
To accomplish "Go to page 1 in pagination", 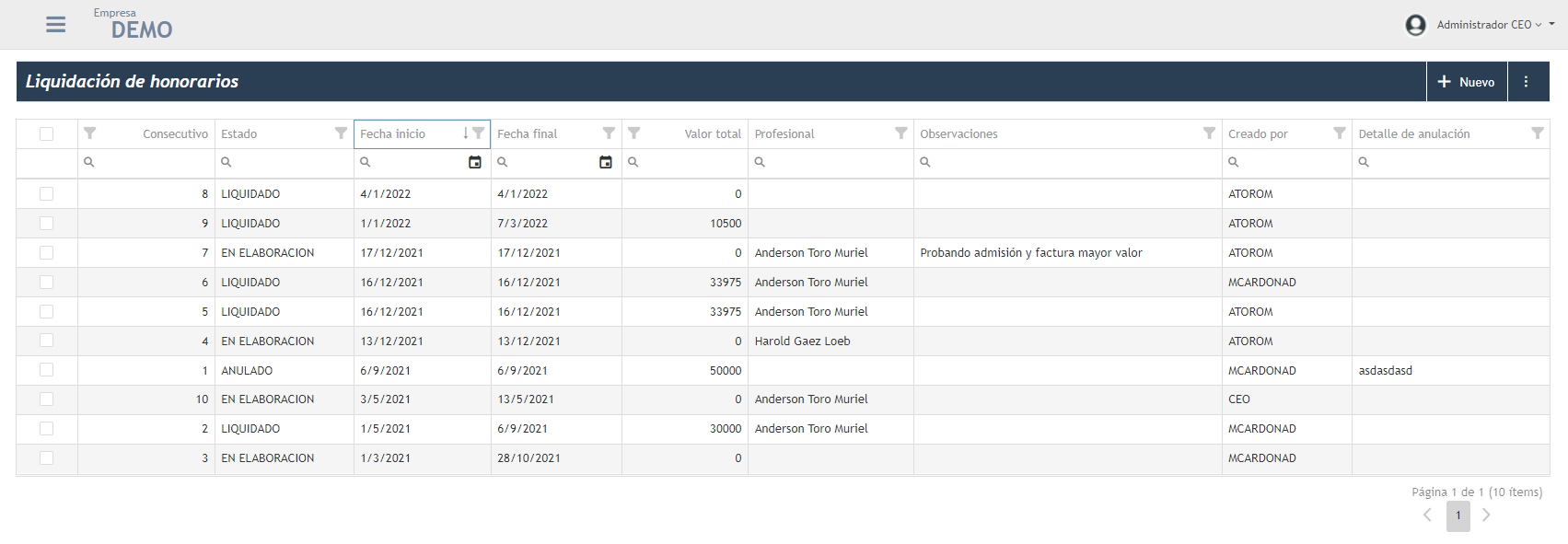I will pos(1458,515).
